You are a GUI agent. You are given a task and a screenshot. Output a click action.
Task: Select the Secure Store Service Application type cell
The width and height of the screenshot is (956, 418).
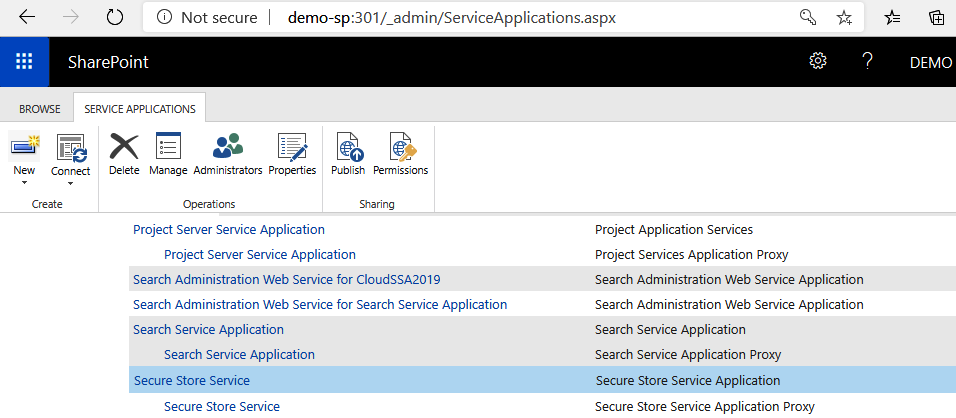[x=688, y=381]
